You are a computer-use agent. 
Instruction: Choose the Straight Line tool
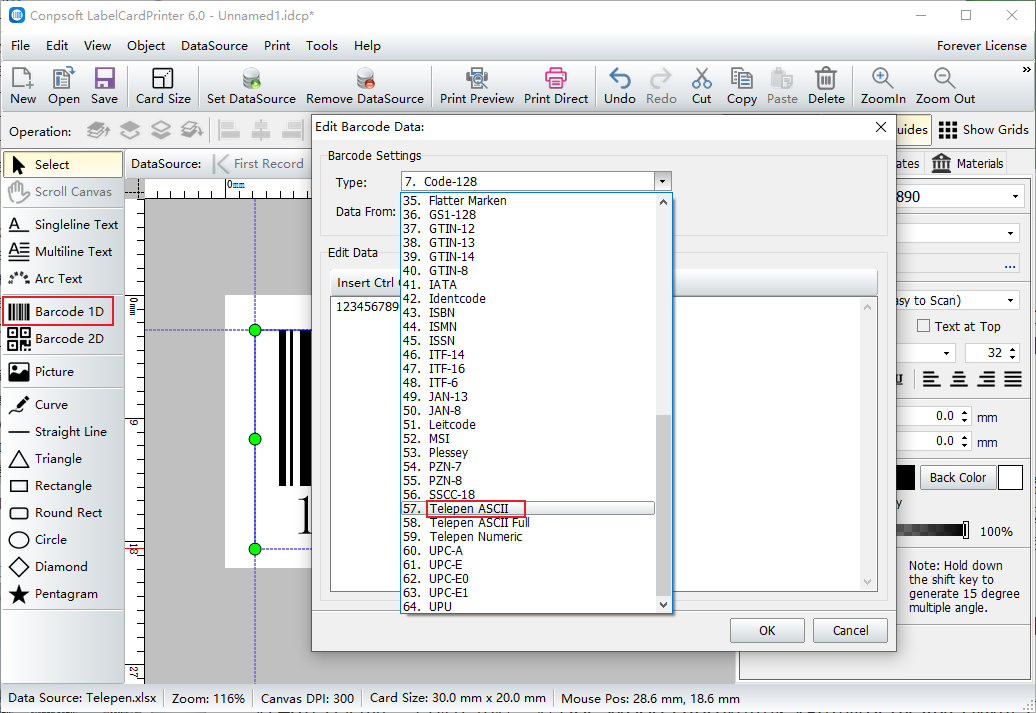pyautogui.click(x=63, y=432)
